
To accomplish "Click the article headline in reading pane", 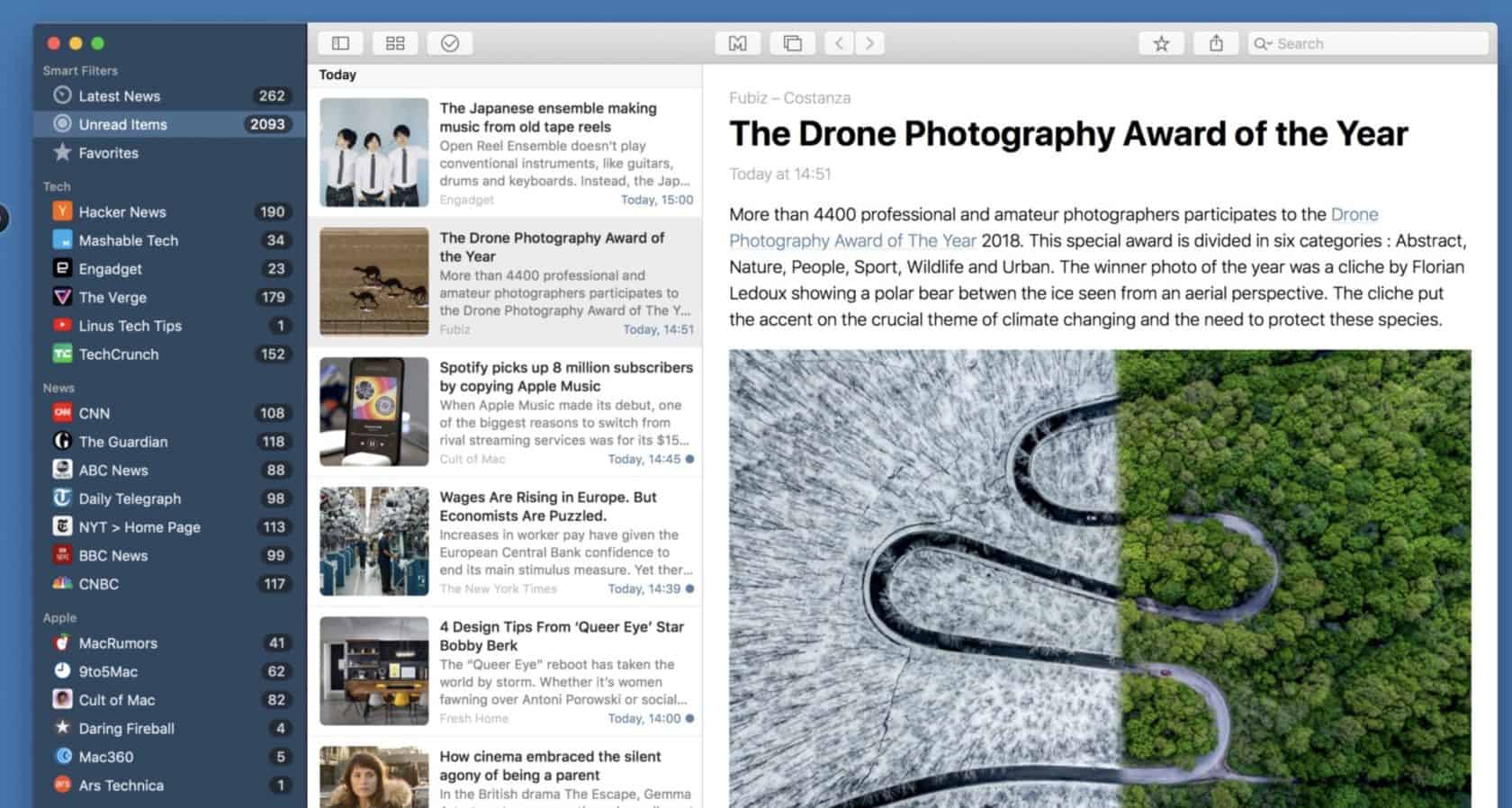I will click(1068, 133).
